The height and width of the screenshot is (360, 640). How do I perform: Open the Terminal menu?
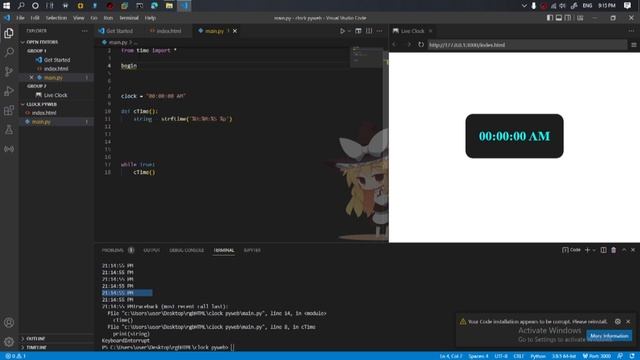coord(129,18)
